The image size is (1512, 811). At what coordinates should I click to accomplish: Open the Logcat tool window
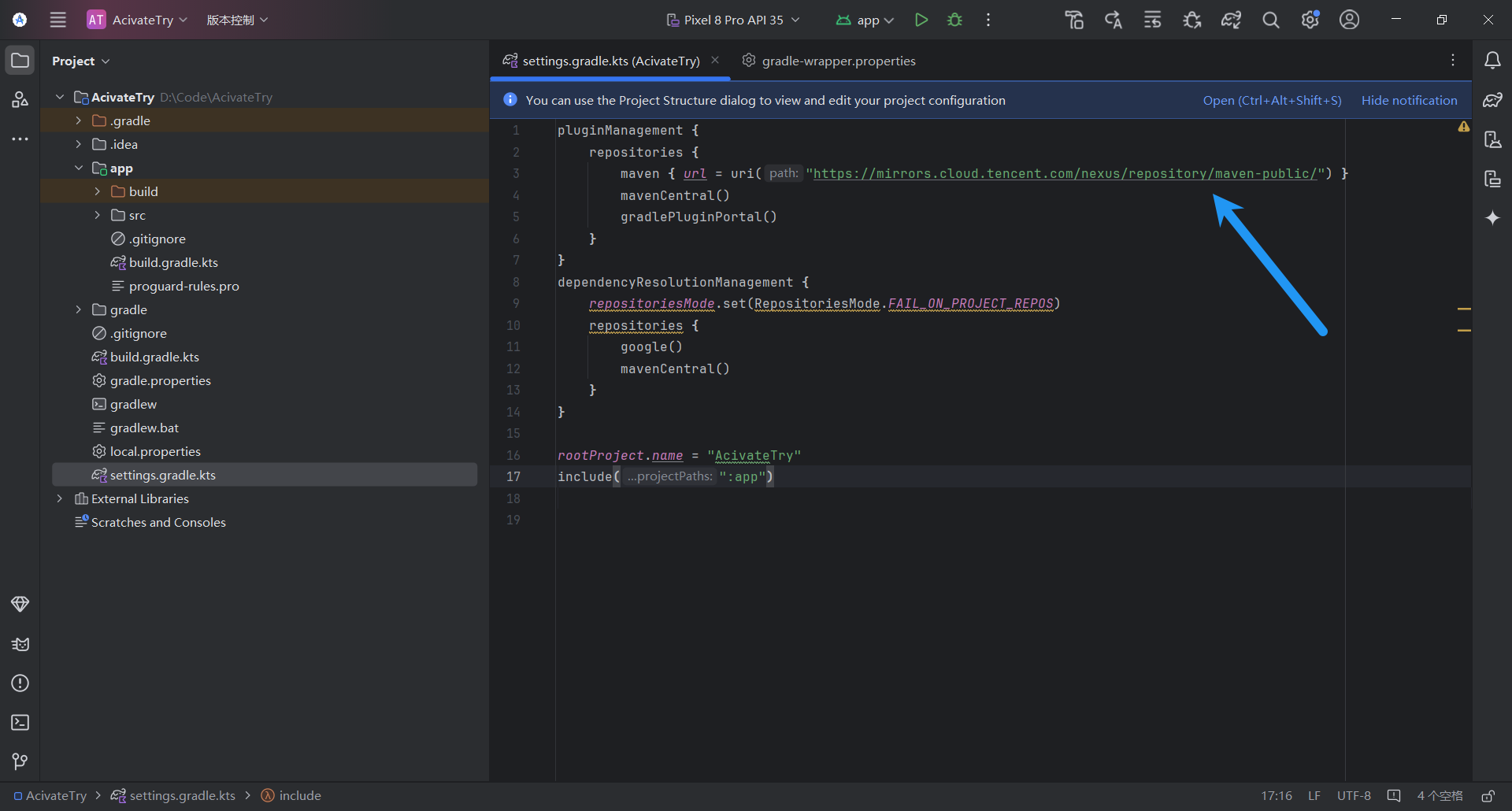pyautogui.click(x=20, y=644)
